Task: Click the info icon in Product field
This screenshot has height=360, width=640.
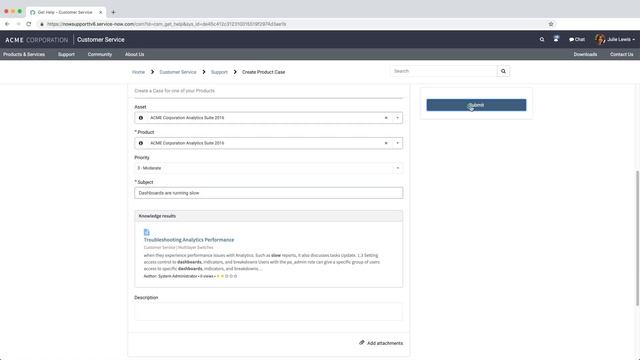Action: (x=141, y=143)
